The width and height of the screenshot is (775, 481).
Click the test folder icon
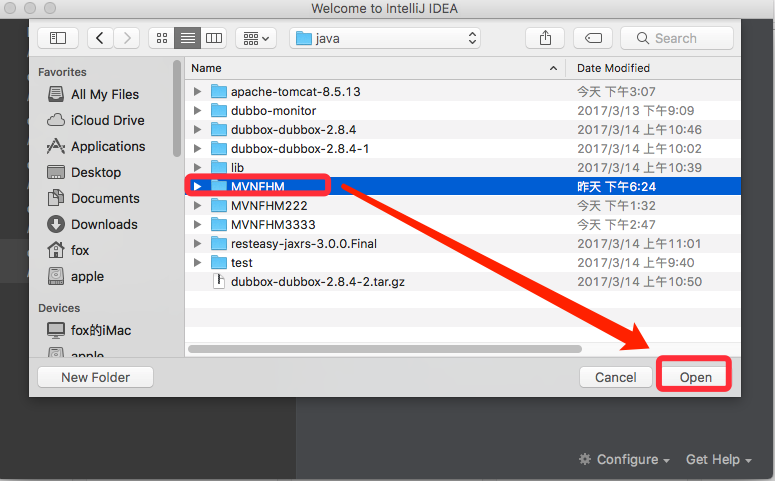[218, 262]
